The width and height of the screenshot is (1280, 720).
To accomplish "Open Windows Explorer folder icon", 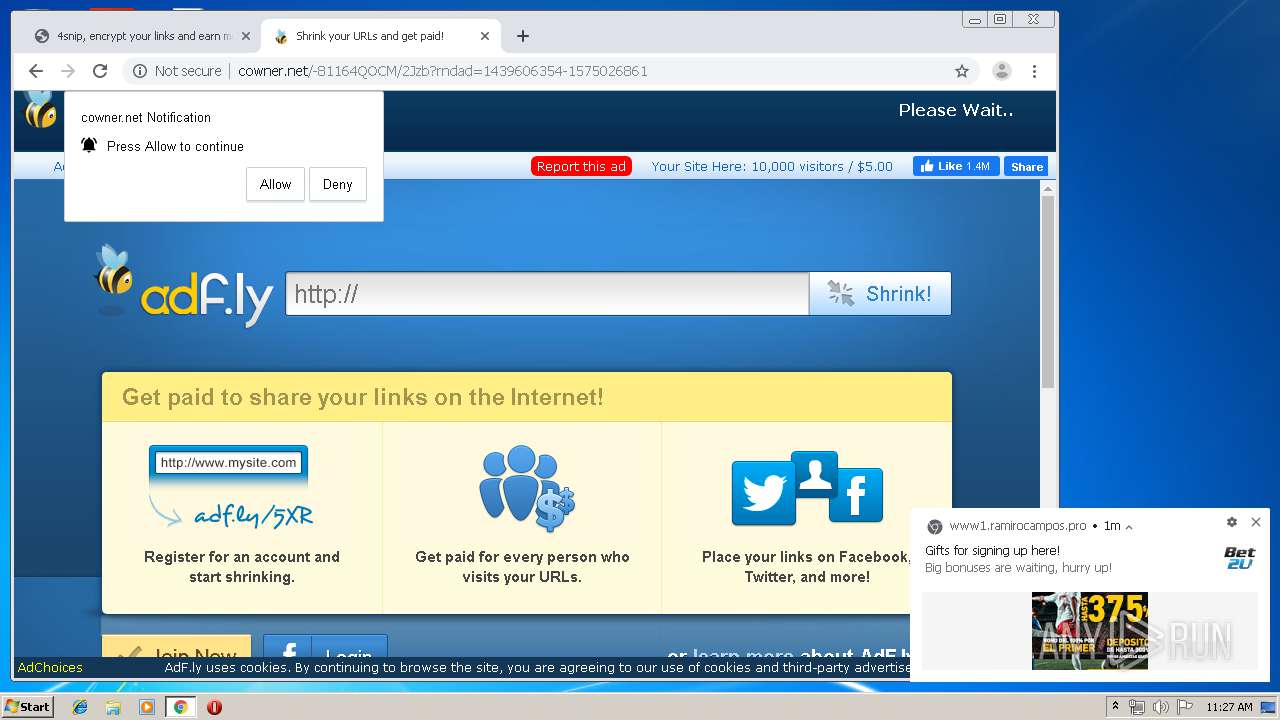I will 113,707.
